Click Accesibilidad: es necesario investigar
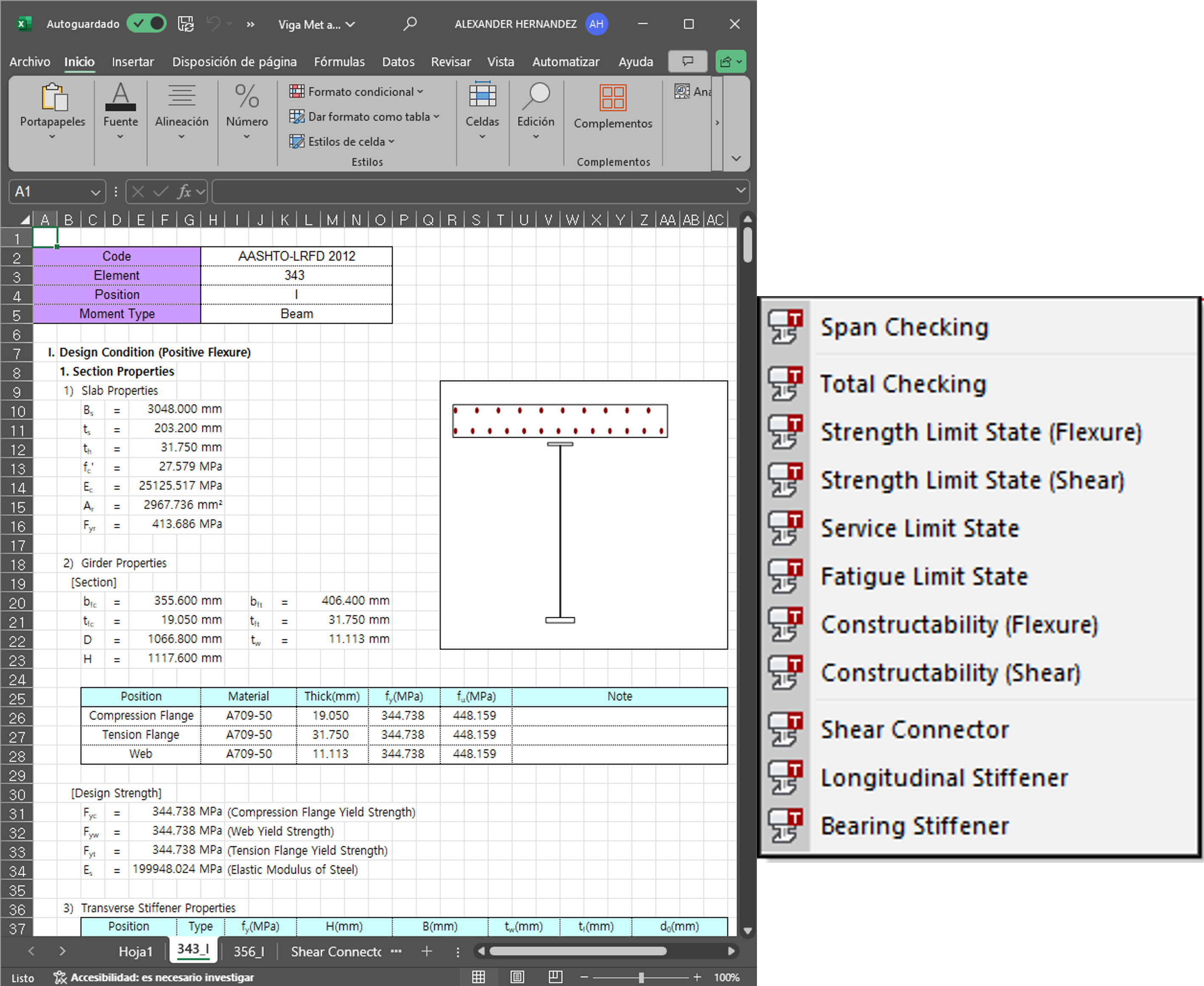Image resolution: width=1204 pixels, height=986 pixels. [154, 977]
